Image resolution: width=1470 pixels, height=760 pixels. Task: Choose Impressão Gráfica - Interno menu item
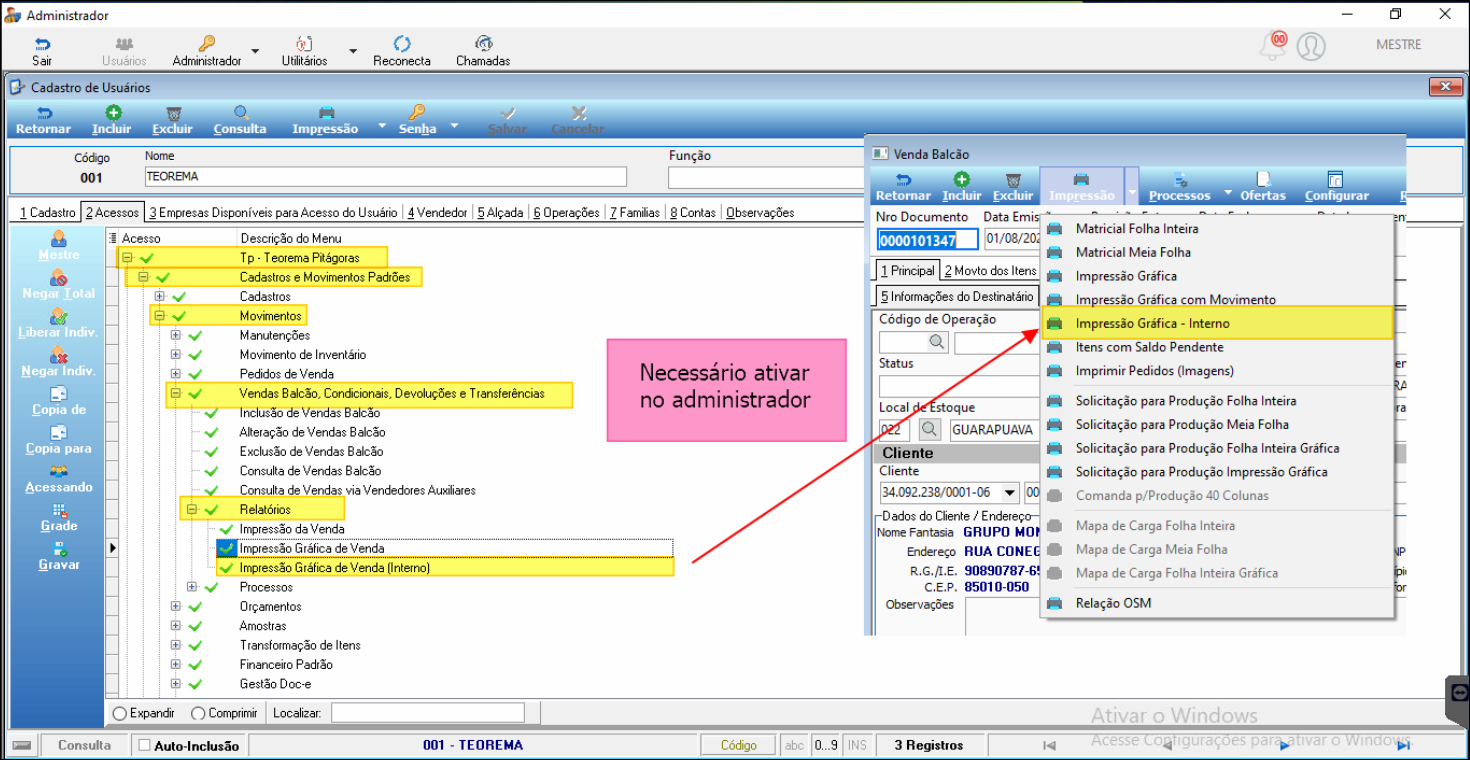pyautogui.click(x=1217, y=323)
